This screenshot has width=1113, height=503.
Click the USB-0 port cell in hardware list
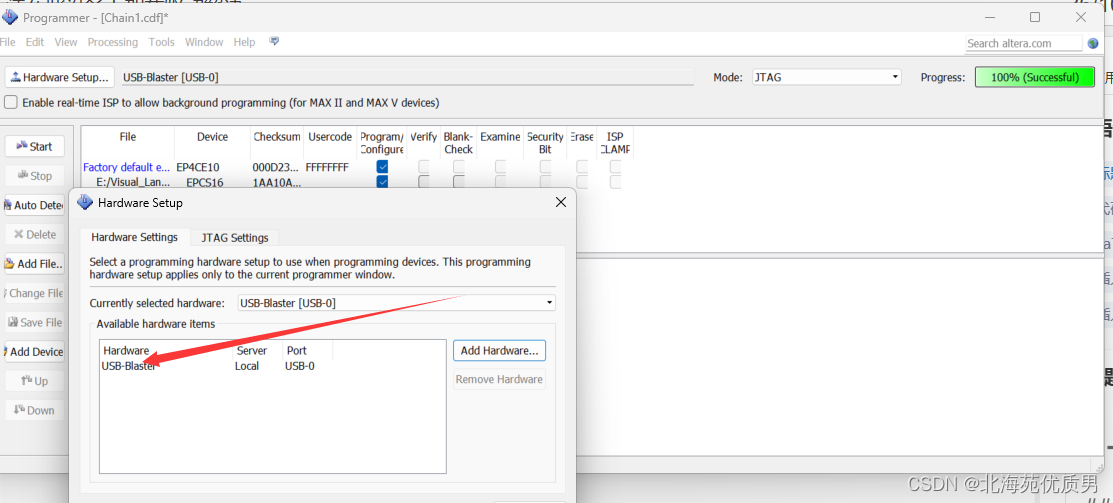click(300, 366)
